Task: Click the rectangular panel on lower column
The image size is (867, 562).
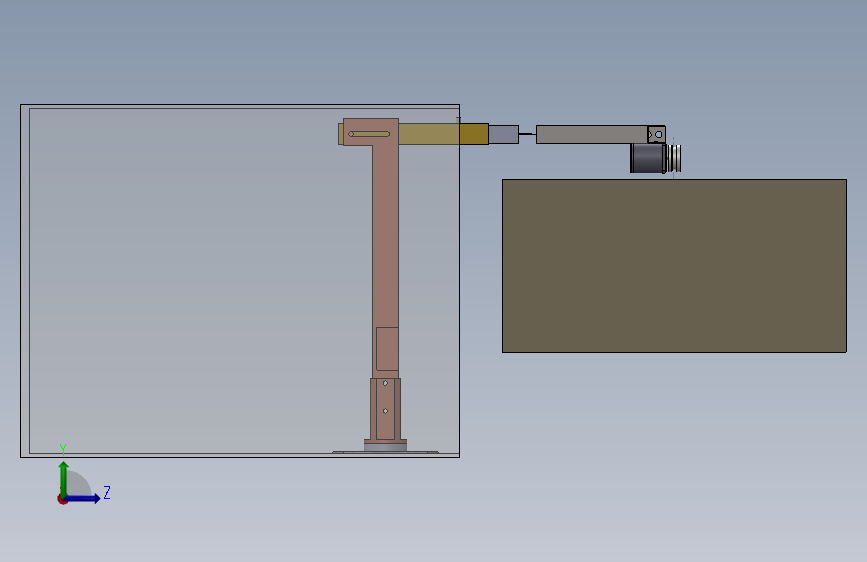Action: (x=387, y=349)
